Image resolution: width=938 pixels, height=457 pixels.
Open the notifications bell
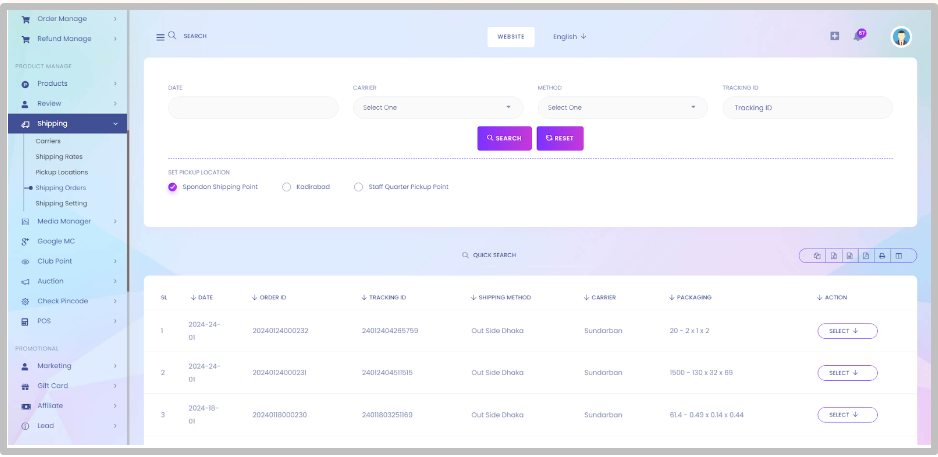point(858,36)
